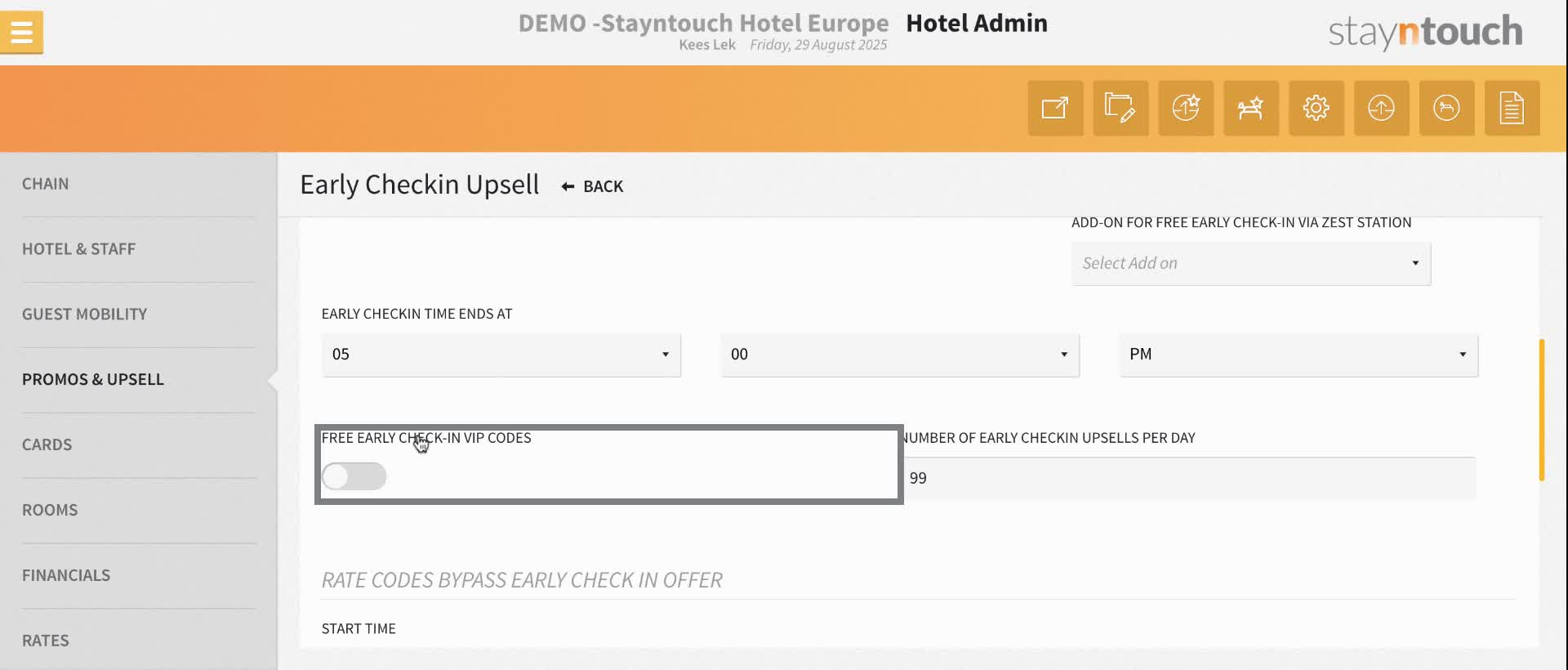Open the AM/PM dropdown showing PM
1568x670 pixels.
tap(1298, 355)
